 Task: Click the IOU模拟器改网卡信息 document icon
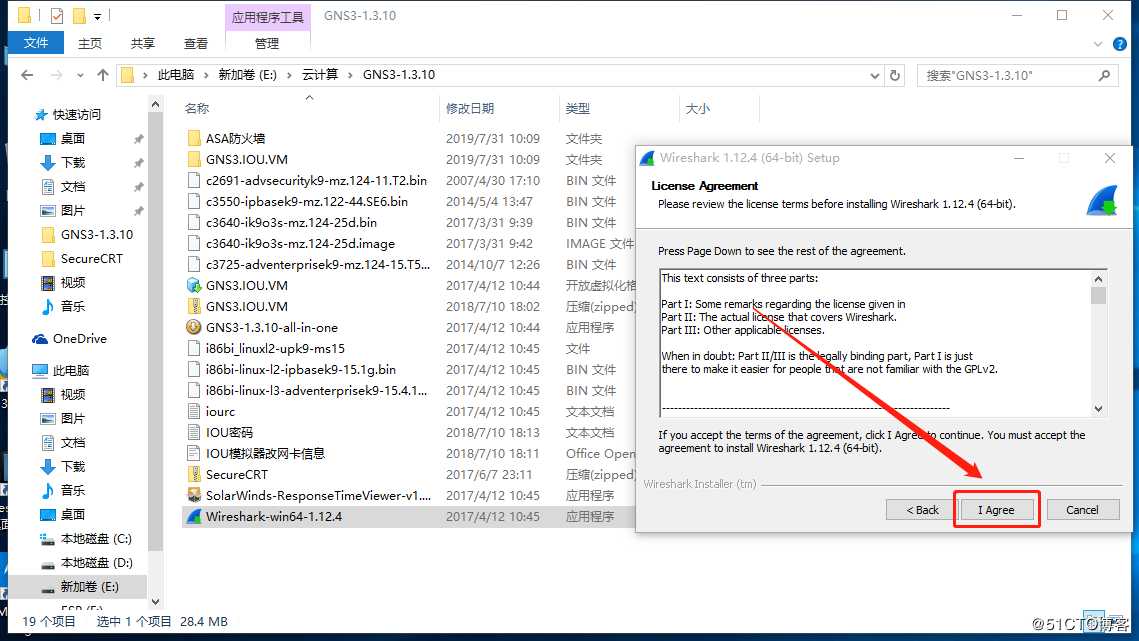pos(194,453)
